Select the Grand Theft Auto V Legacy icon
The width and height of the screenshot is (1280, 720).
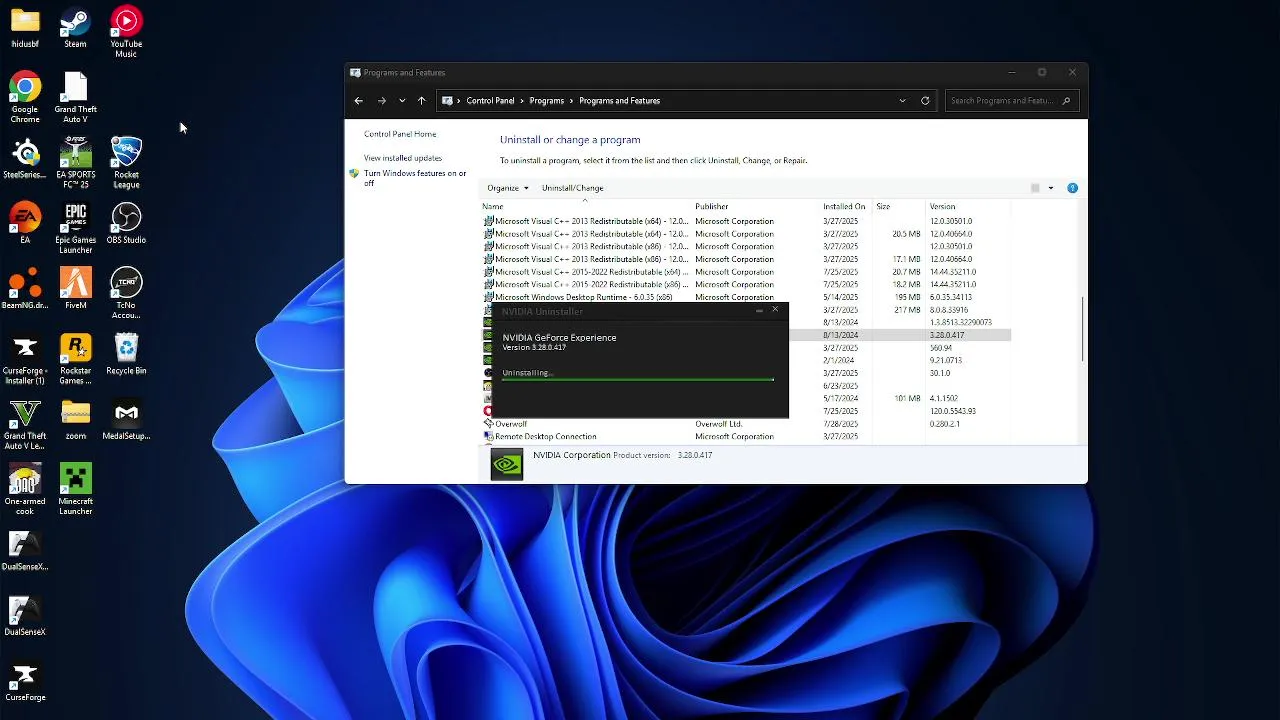25,425
